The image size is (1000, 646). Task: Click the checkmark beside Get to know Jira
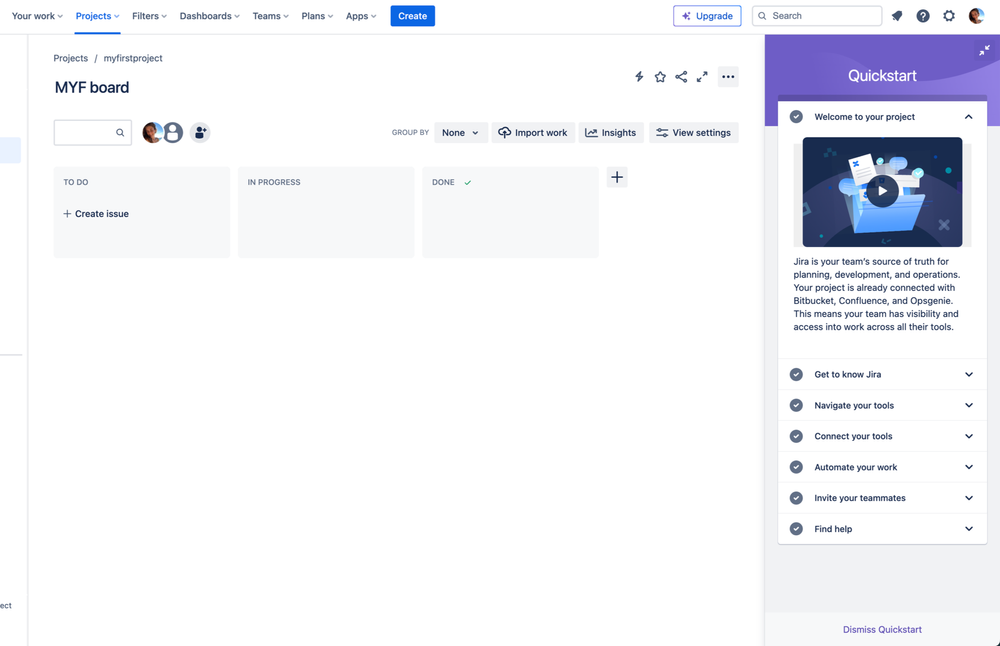coord(796,374)
